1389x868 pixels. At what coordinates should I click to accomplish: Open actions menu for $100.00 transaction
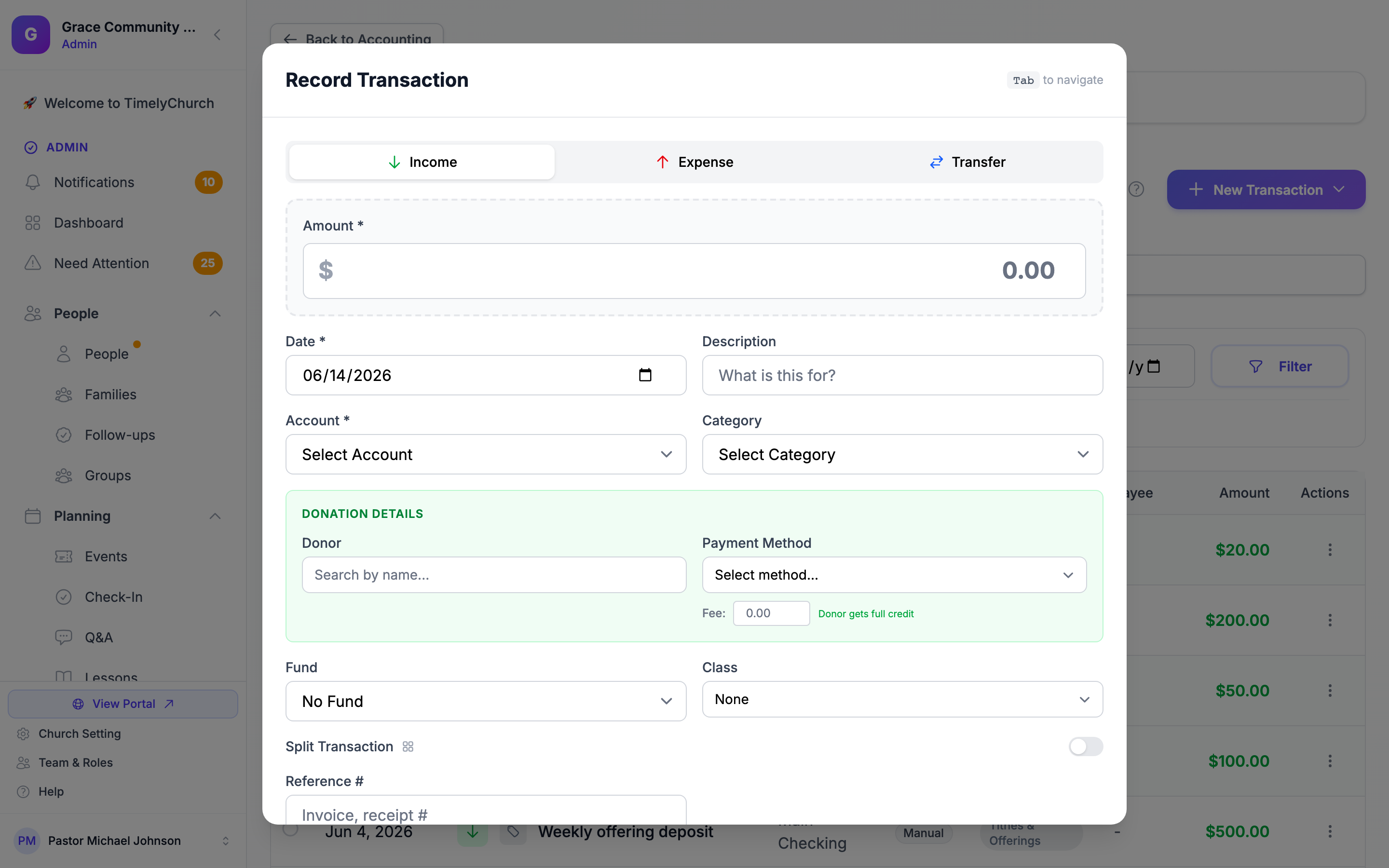pos(1330,760)
